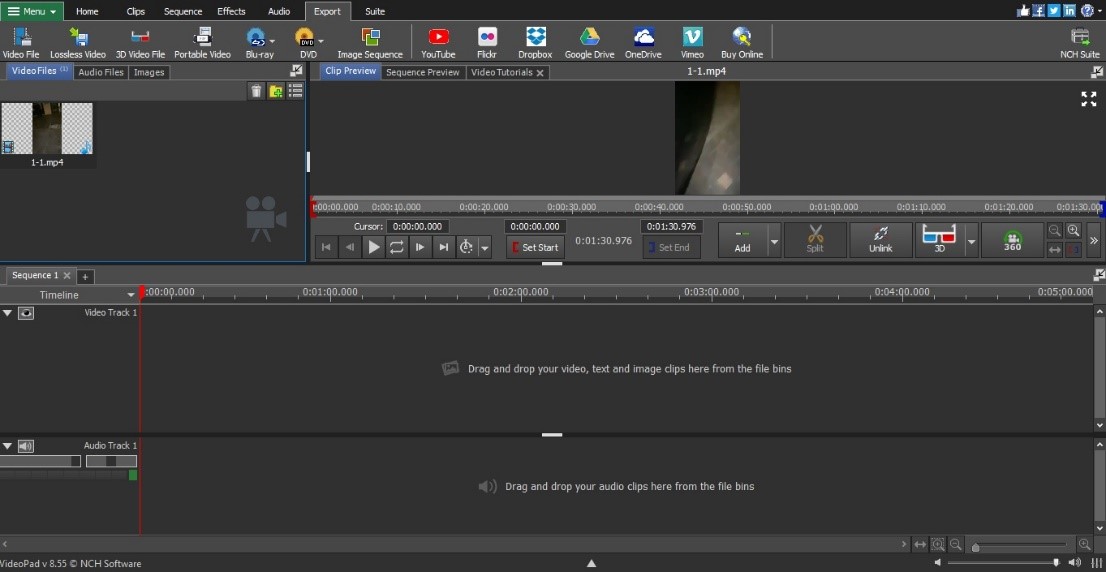This screenshot has height=572, width=1106.
Task: Undock the clip bin panel
Action: (x=297, y=71)
